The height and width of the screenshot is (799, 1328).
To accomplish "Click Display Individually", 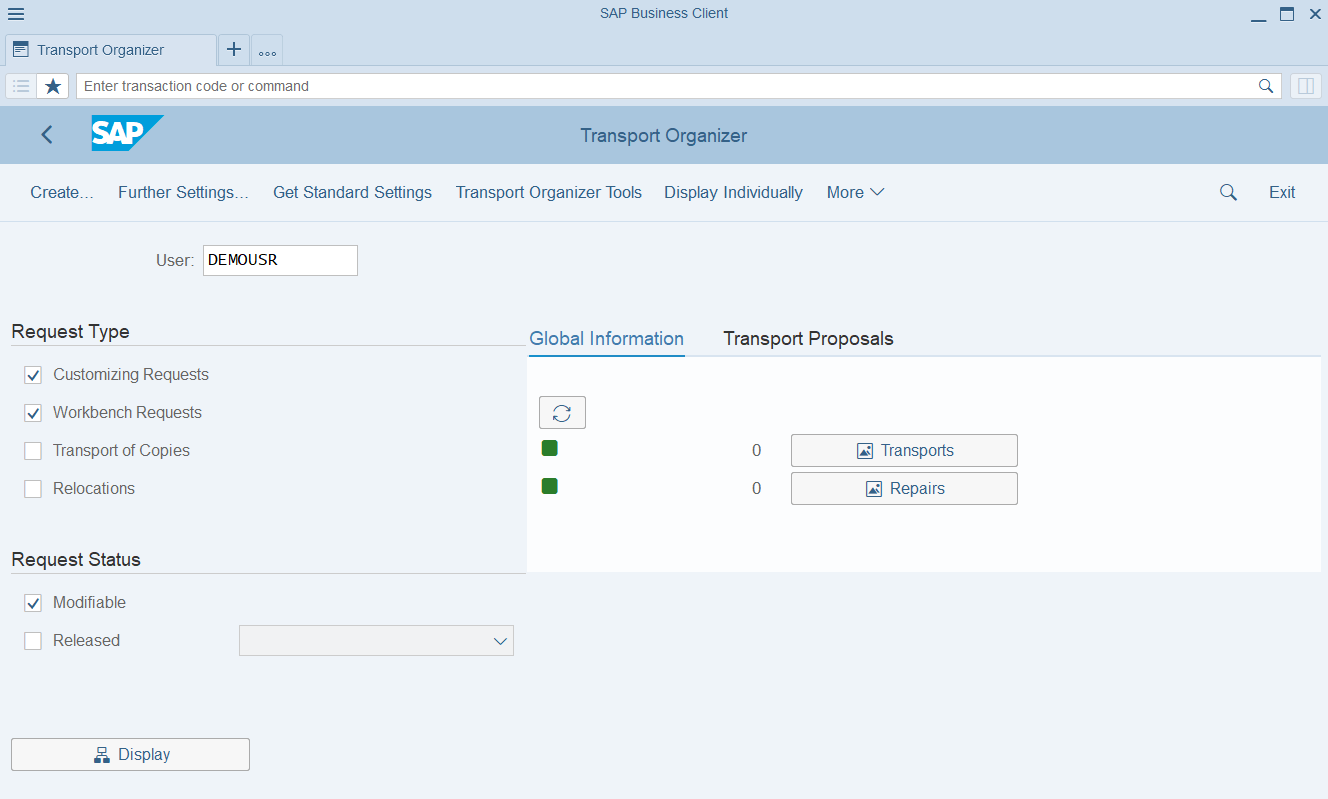I will click(733, 192).
